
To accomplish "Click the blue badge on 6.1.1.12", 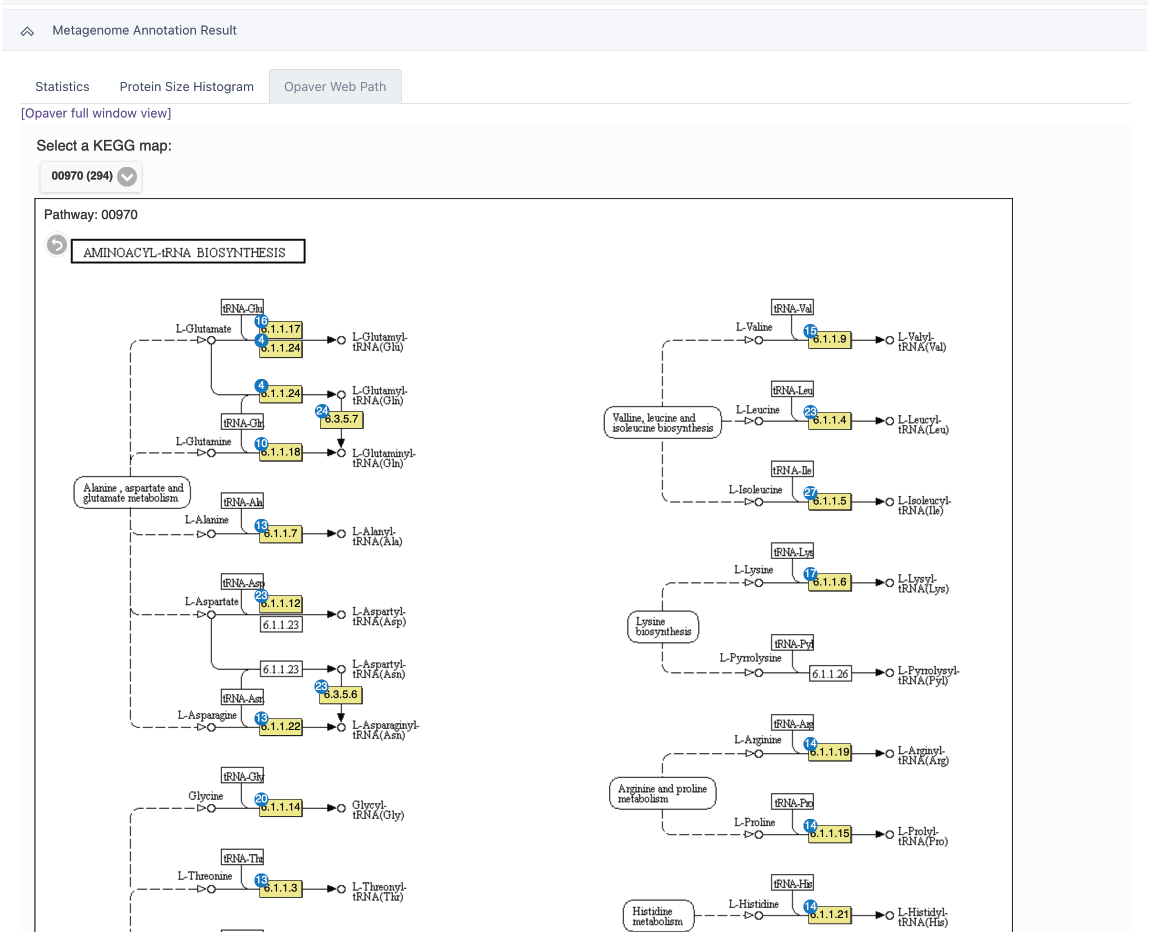I will pos(261,596).
